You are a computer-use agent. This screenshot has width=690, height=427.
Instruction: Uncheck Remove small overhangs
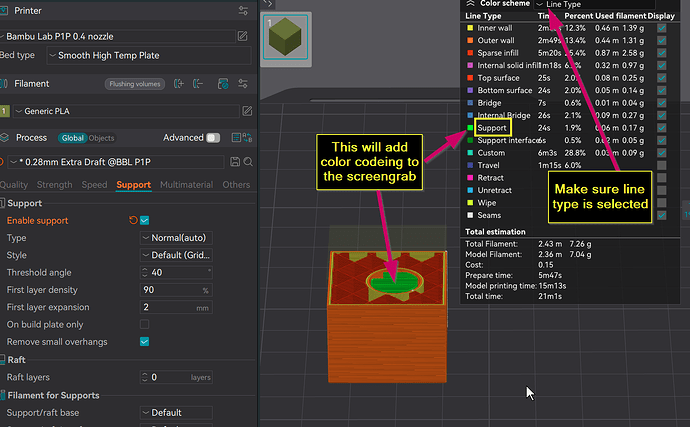click(144, 342)
